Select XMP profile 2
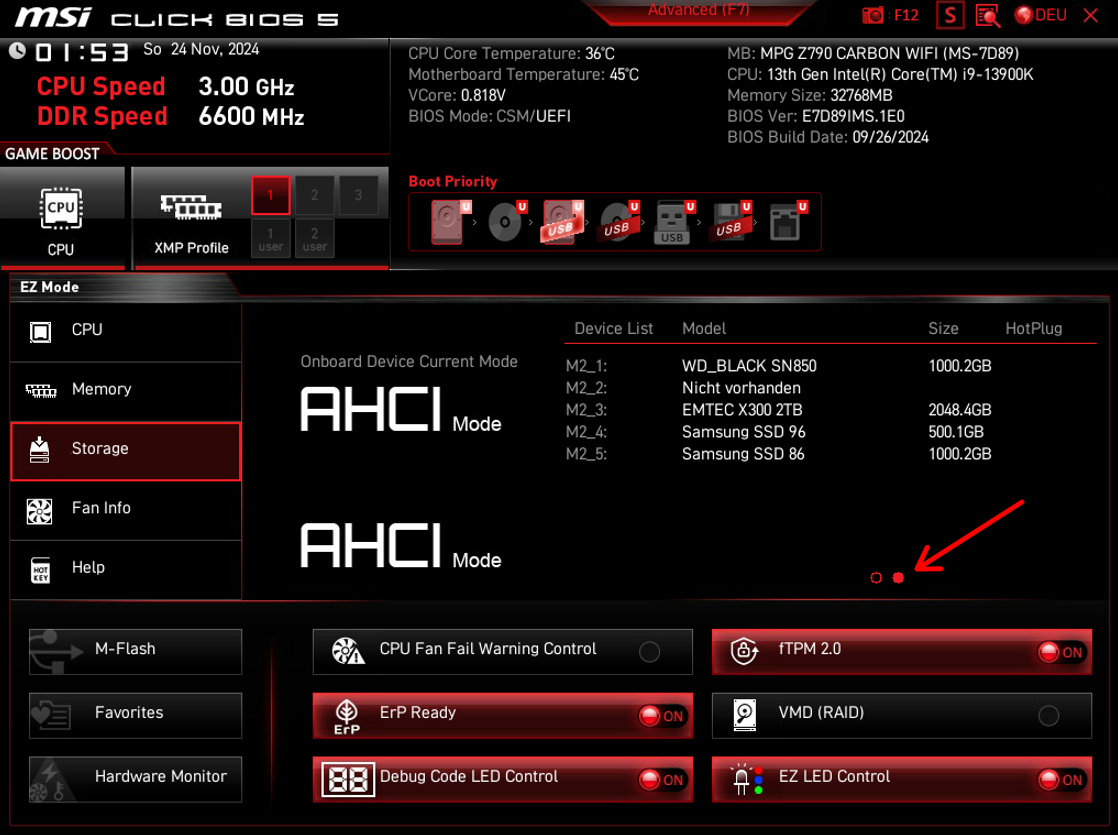Viewport: 1118px width, 835px height. click(x=314, y=195)
